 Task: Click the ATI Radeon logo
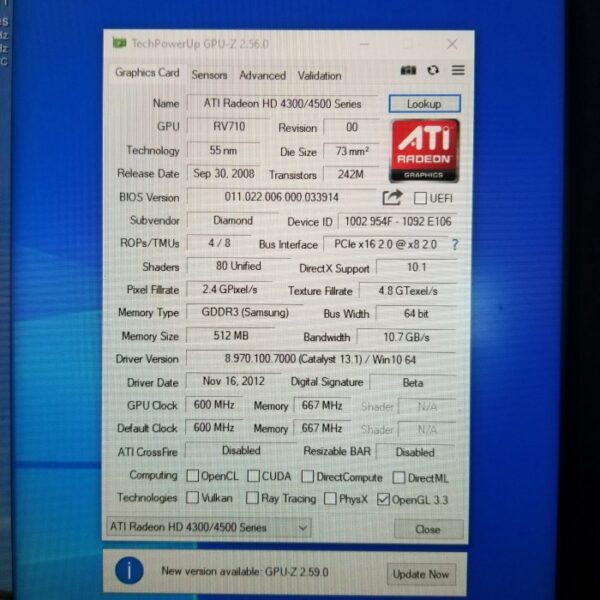tap(425, 150)
